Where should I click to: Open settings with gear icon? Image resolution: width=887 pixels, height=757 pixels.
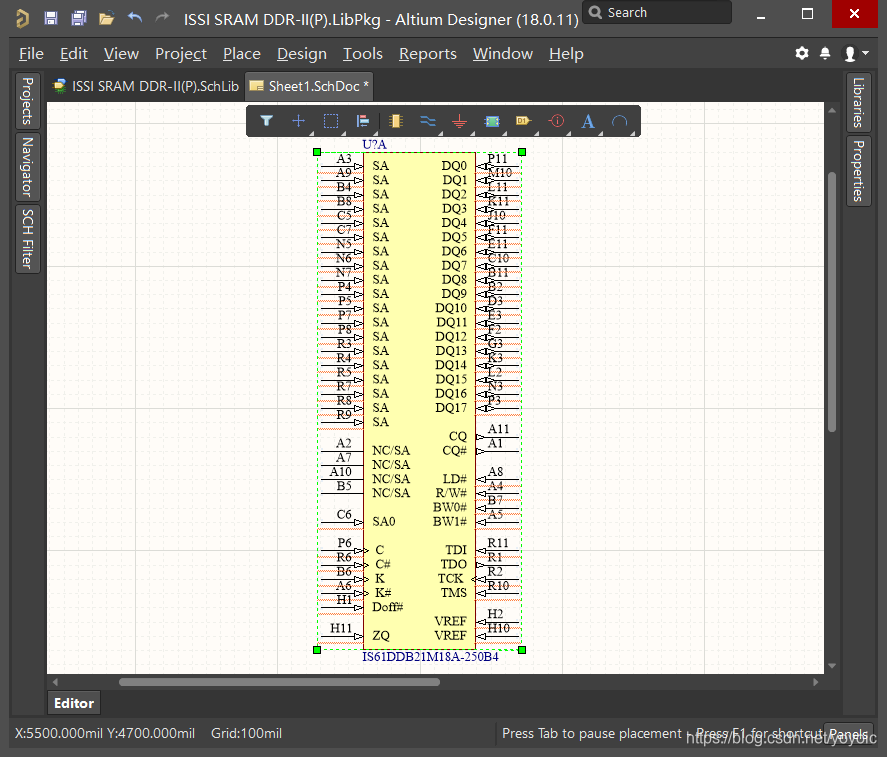[x=802, y=53]
